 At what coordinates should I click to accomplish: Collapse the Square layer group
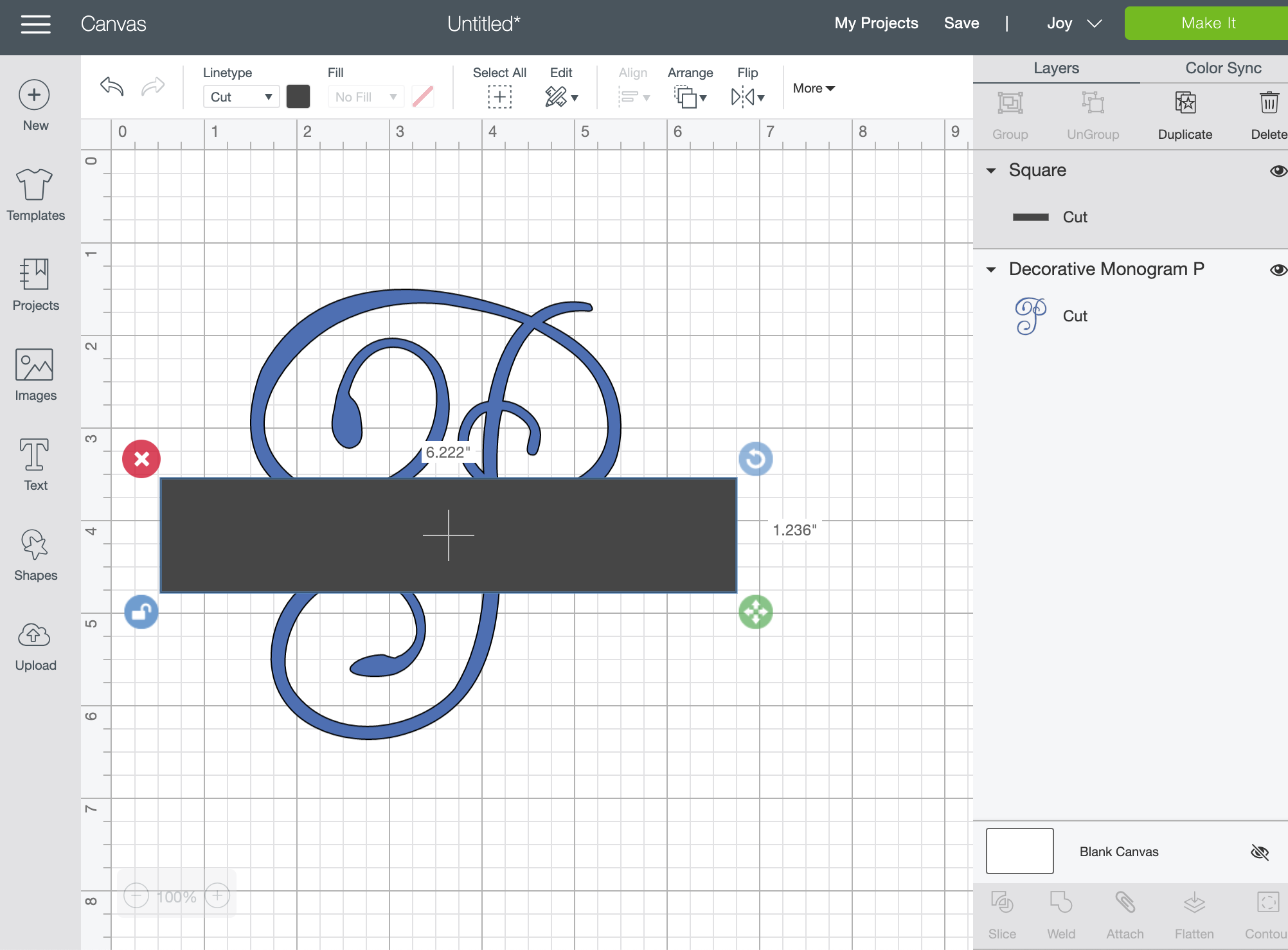(991, 170)
